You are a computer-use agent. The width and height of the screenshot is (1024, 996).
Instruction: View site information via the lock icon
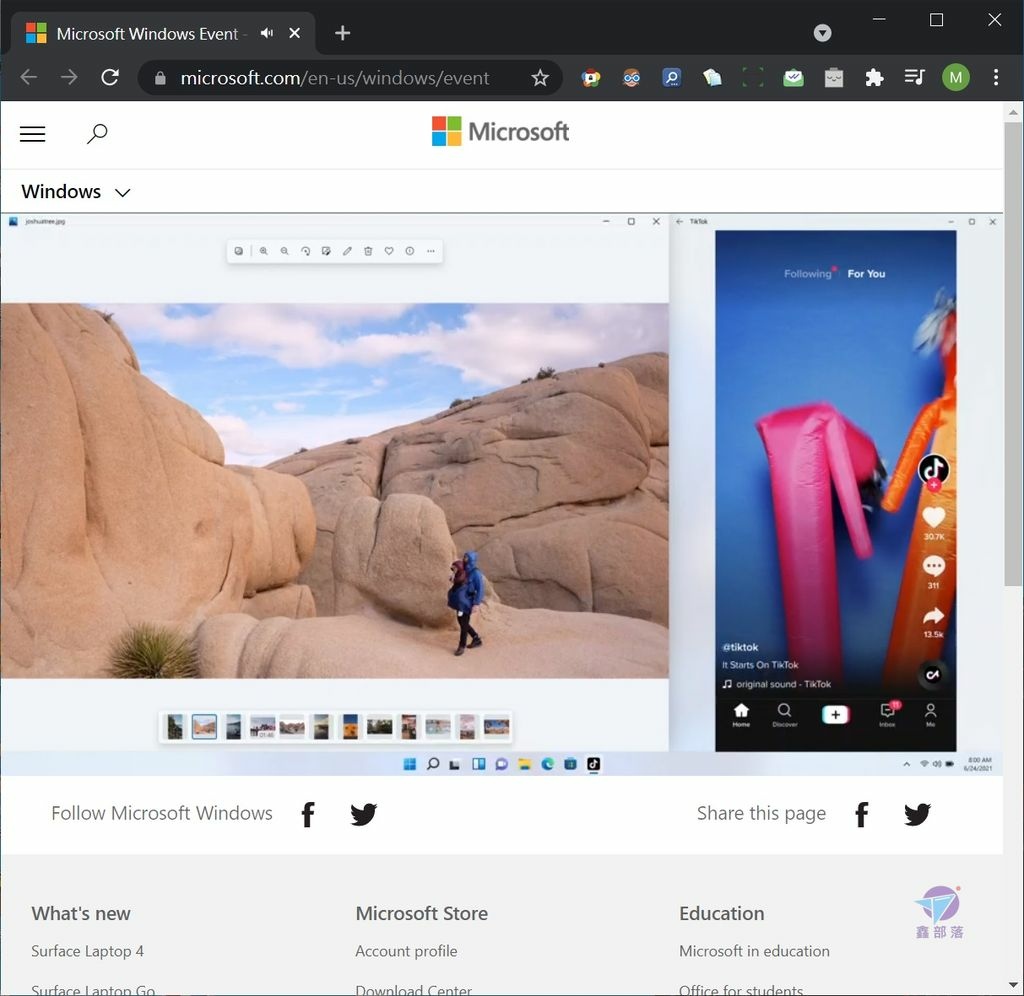coord(160,78)
